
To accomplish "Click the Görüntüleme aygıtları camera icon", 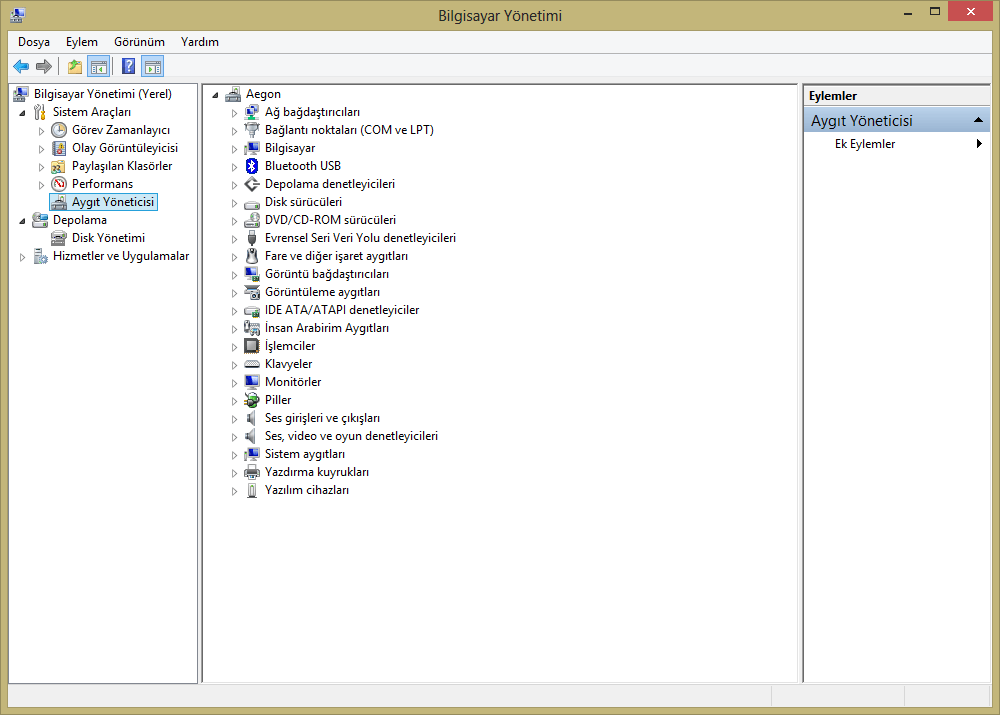I will [252, 292].
